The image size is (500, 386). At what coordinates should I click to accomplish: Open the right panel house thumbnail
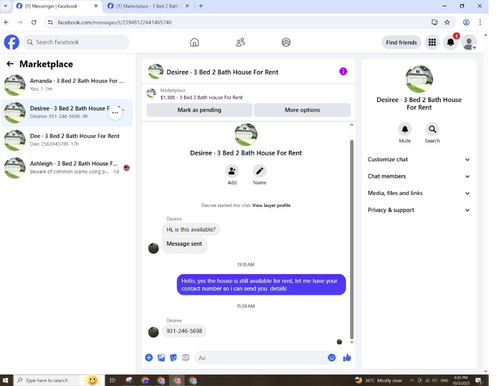[x=419, y=79]
